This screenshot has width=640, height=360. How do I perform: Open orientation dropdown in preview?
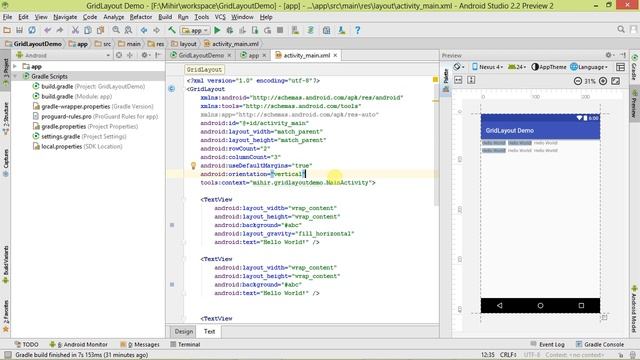point(459,67)
